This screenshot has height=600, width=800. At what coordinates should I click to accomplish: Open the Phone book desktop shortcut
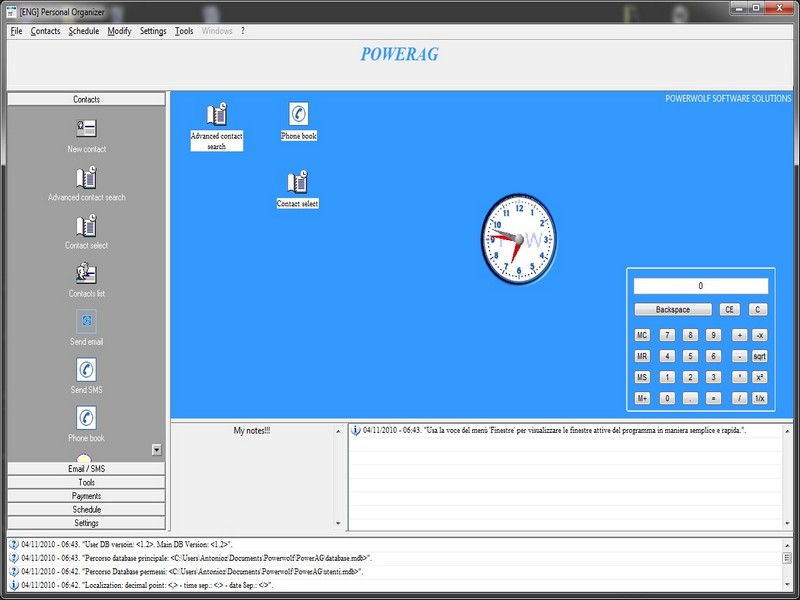click(x=298, y=115)
